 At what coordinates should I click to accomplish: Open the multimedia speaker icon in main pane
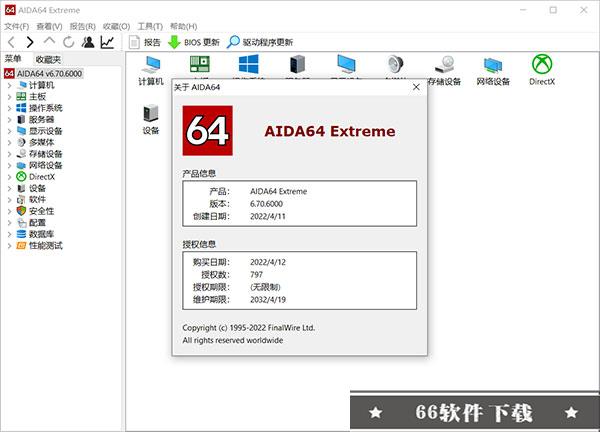click(x=395, y=64)
